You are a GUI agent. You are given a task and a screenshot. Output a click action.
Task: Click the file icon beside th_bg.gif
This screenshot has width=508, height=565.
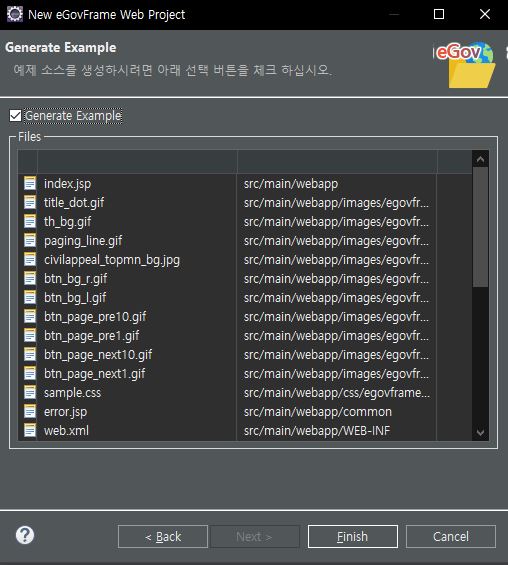[x=30, y=222]
